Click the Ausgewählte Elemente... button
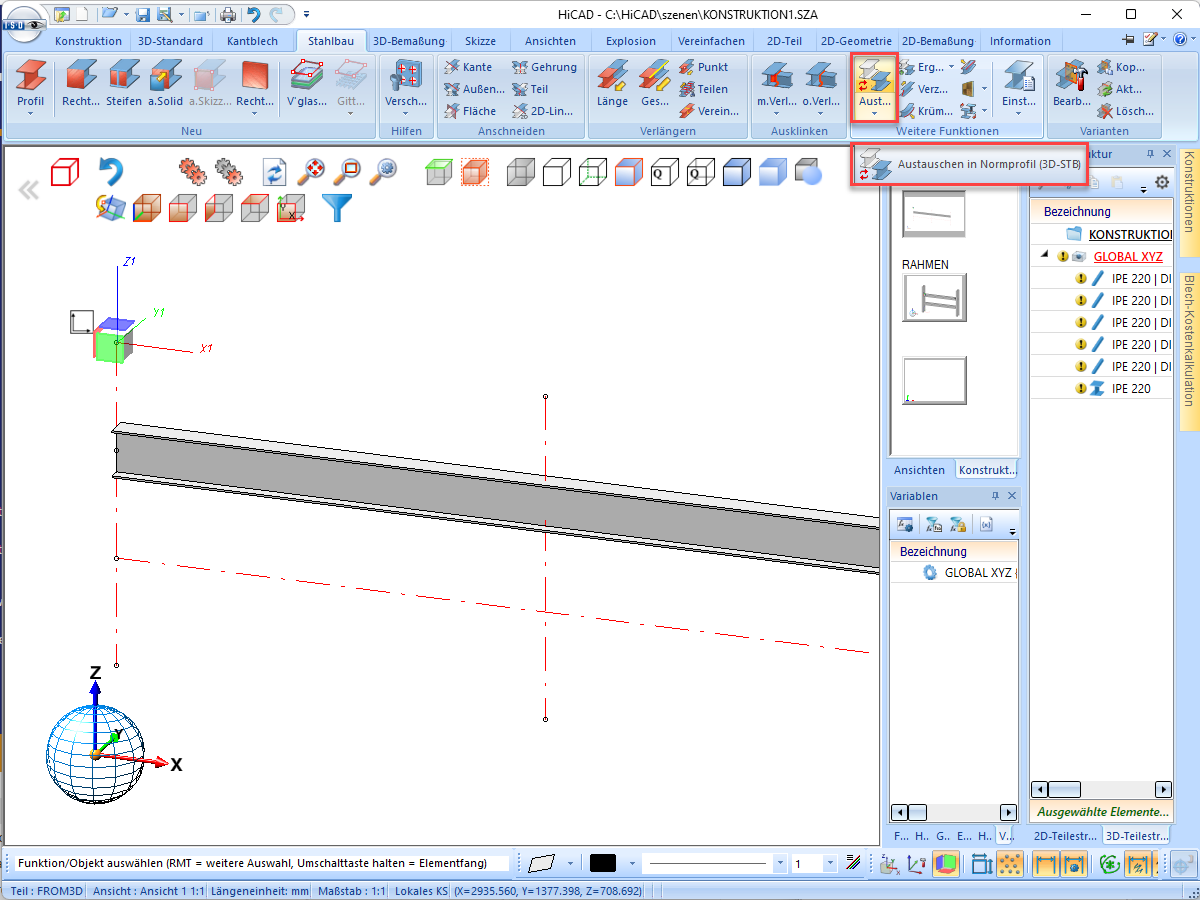Viewport: 1200px width, 900px height. [1102, 812]
